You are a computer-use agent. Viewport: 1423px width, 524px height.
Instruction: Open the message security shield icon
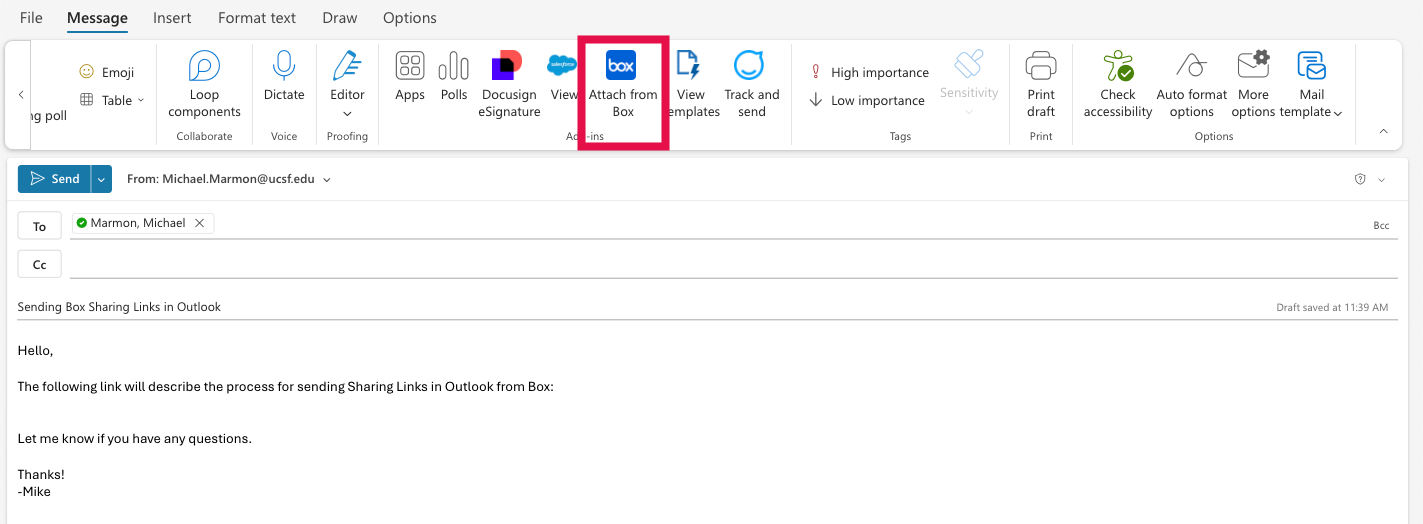pyautogui.click(x=1360, y=179)
